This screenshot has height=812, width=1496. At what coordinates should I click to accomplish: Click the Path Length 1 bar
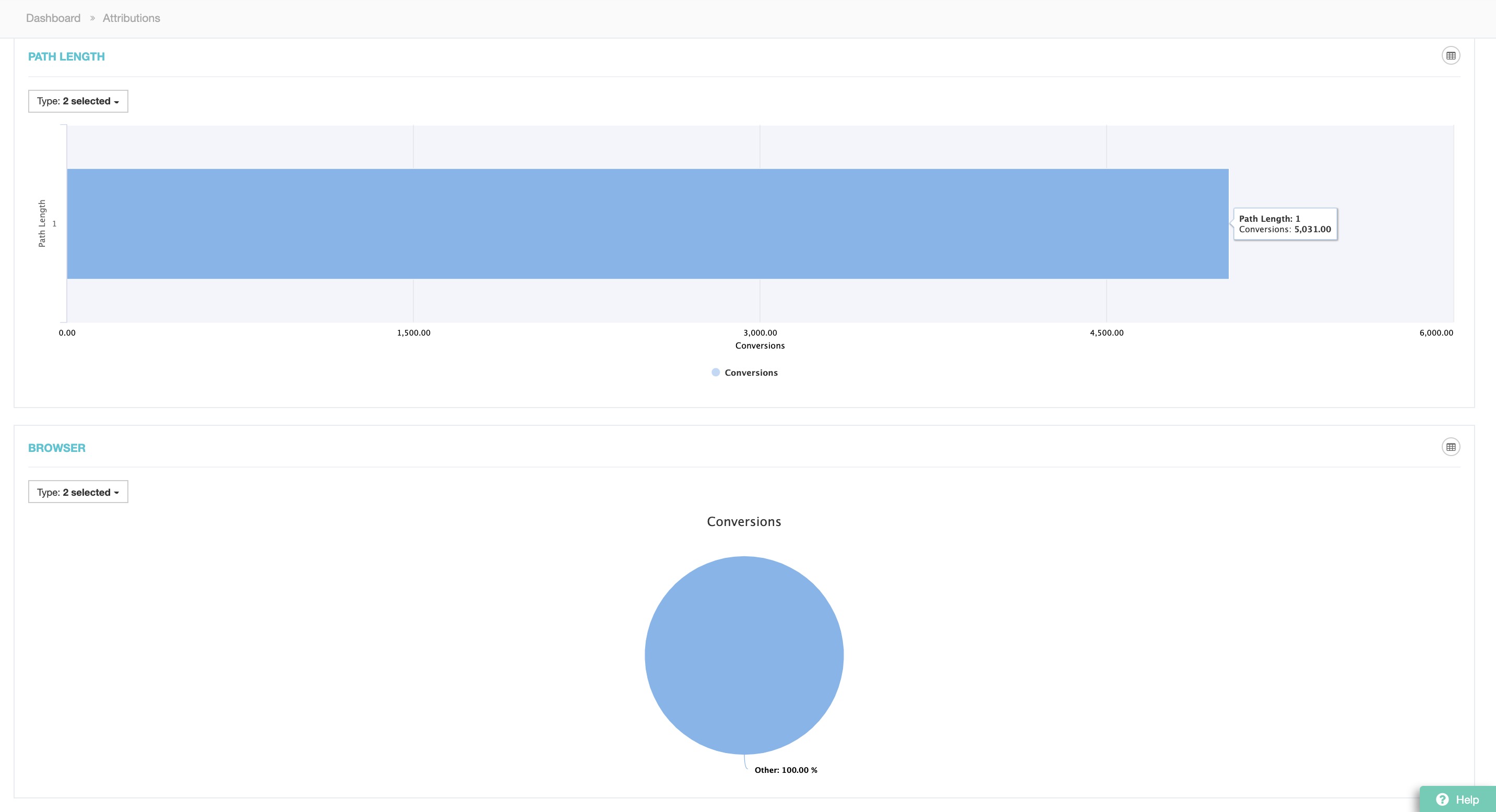point(647,224)
